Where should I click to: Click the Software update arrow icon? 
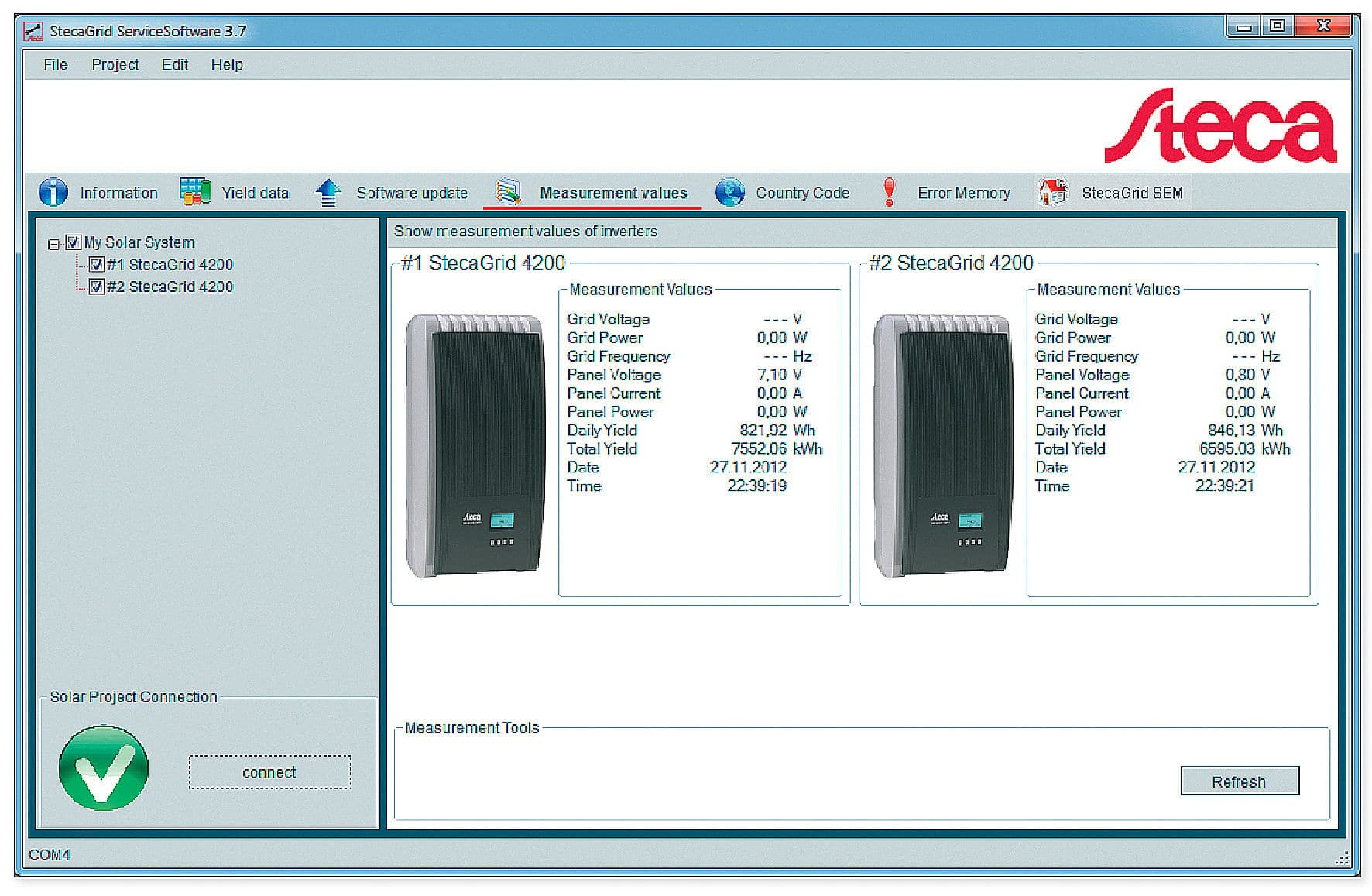(x=328, y=192)
